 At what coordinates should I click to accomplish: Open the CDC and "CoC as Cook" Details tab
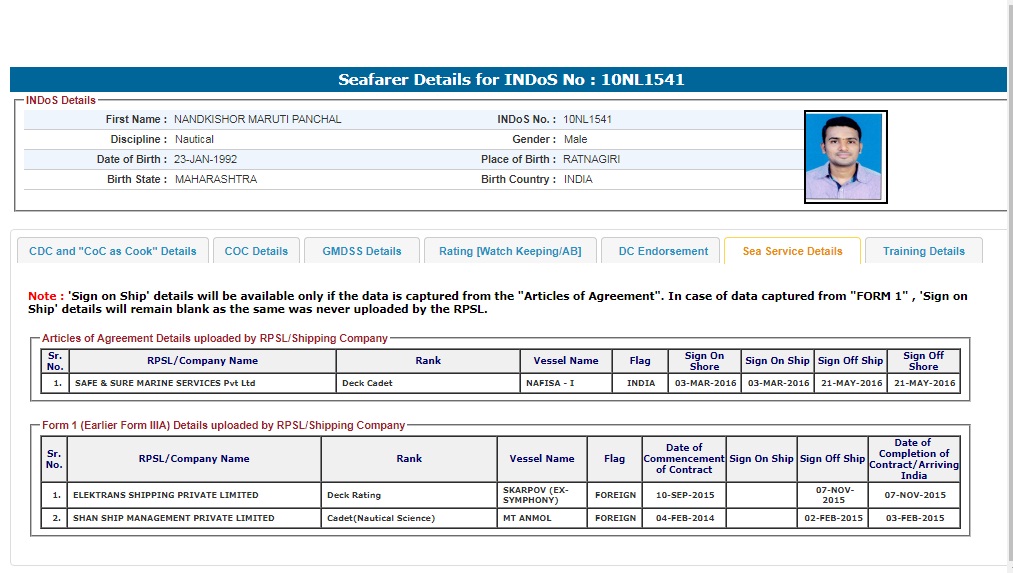click(113, 251)
